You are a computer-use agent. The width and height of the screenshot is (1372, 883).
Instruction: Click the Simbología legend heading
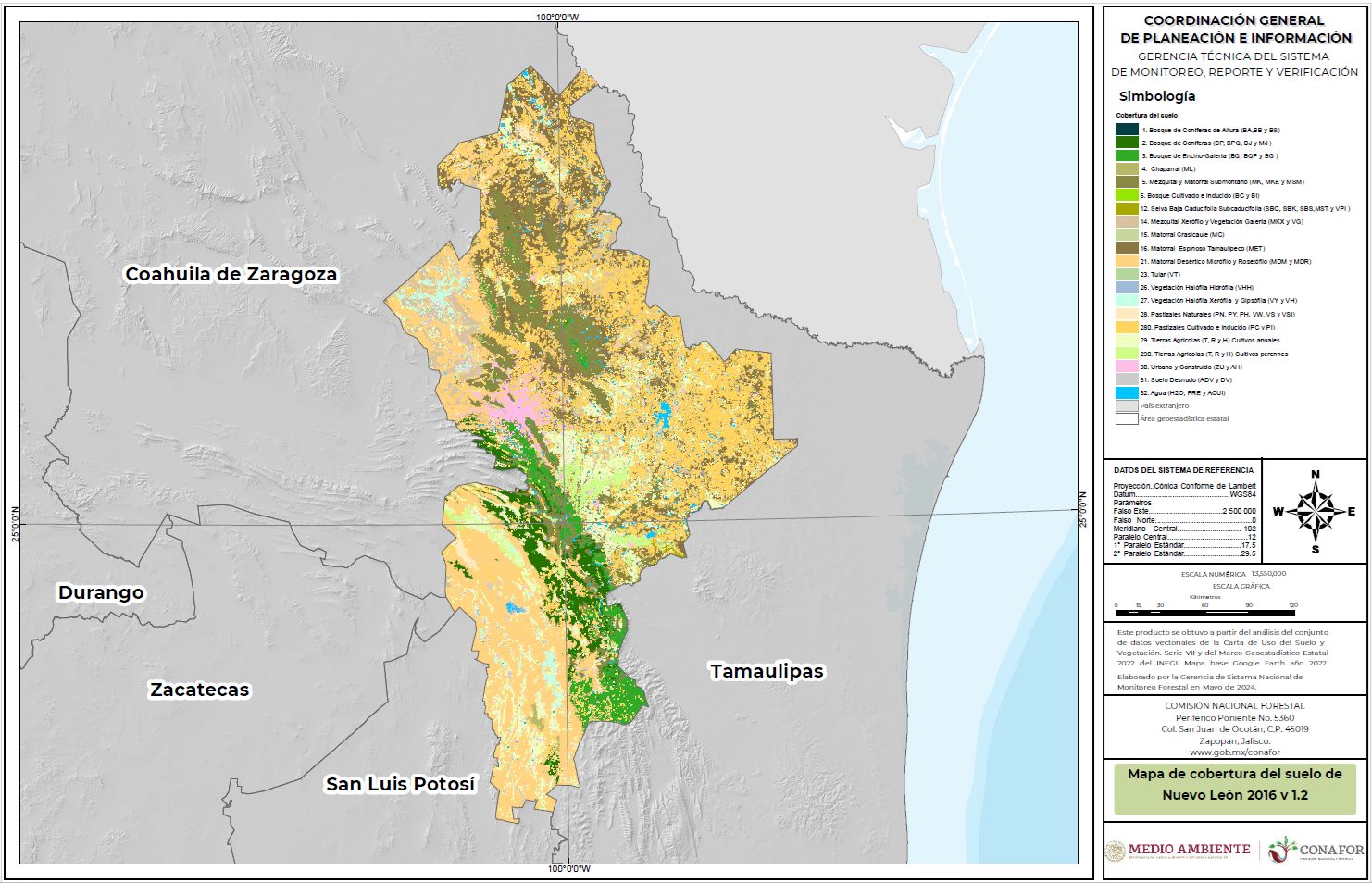point(1156,96)
